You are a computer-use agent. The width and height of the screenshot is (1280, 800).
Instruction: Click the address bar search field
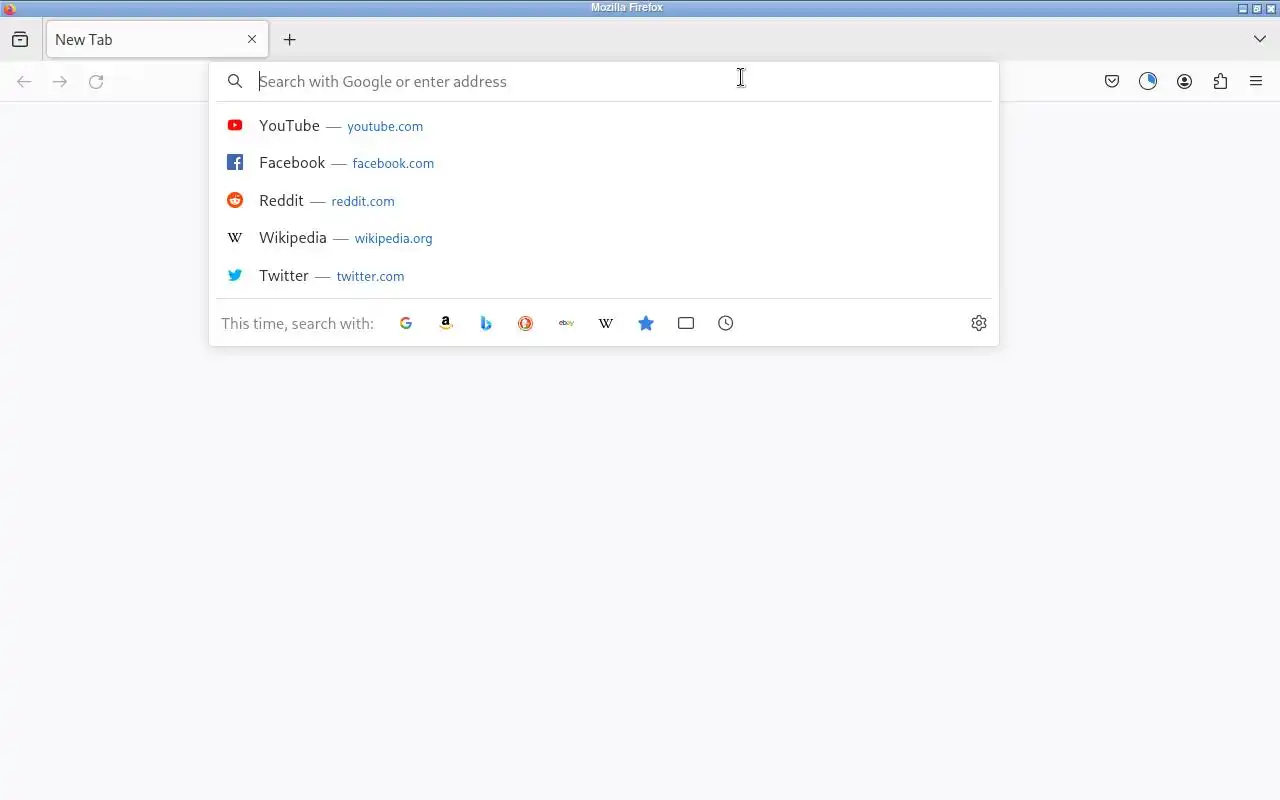(604, 82)
